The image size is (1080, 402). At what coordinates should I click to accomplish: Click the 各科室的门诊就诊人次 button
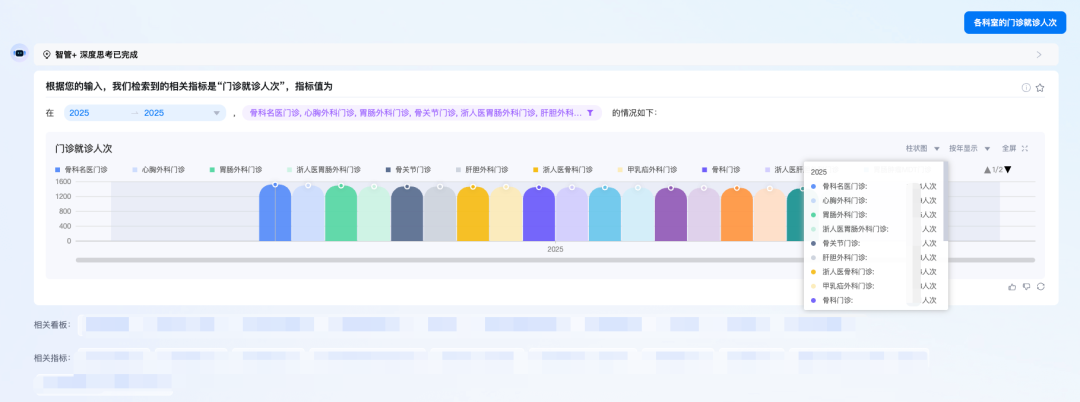(1015, 22)
